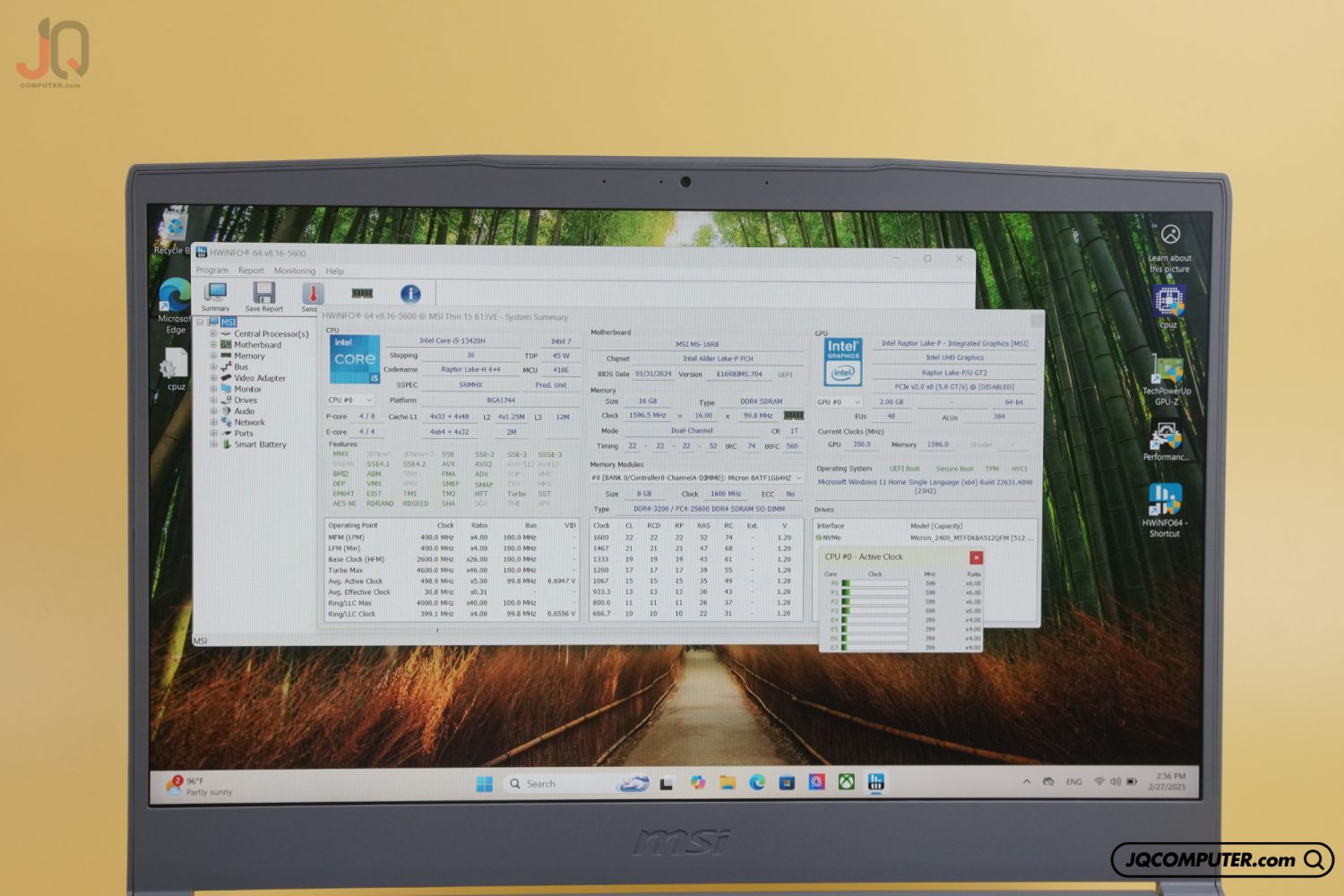Open the weather widget showing 96°F
The image size is (1344, 896).
point(199,786)
